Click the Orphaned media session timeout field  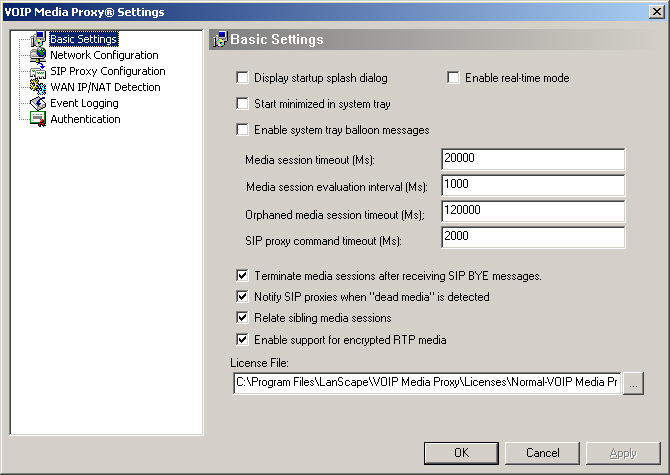tap(533, 211)
